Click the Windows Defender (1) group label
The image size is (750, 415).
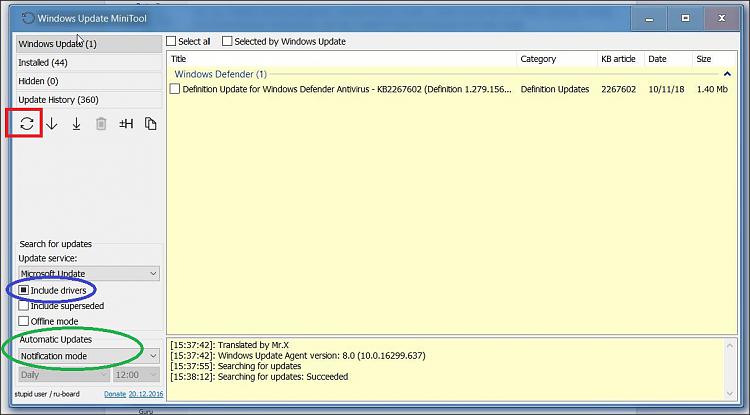point(221,74)
